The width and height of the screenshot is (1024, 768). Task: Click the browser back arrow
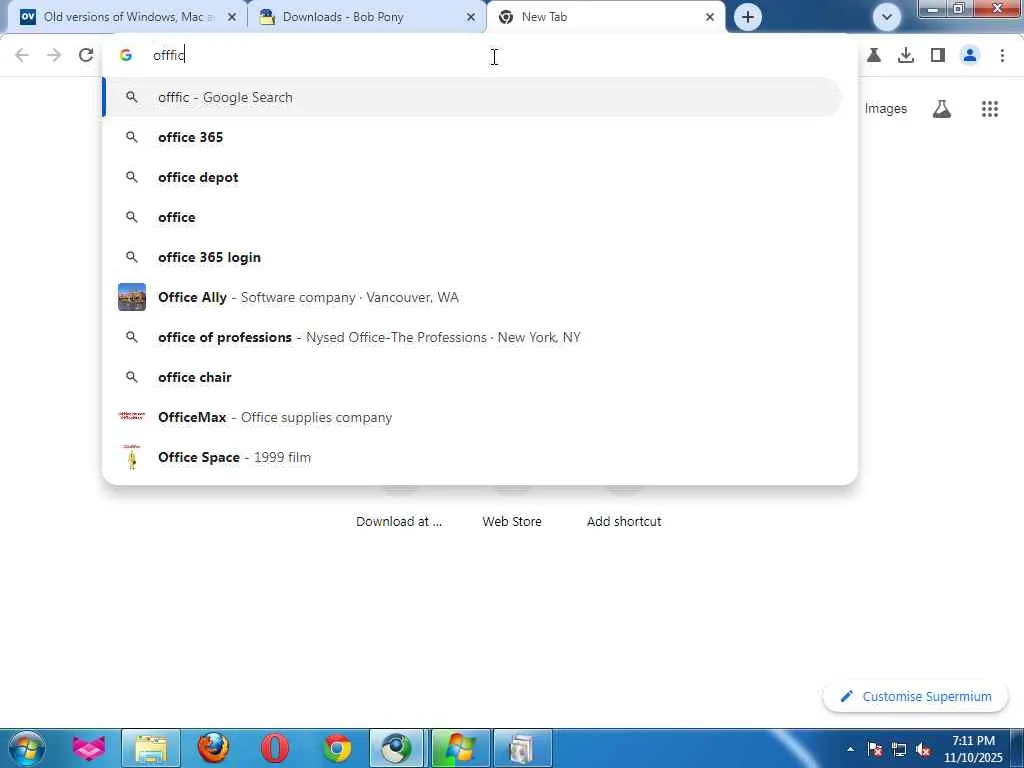point(22,55)
